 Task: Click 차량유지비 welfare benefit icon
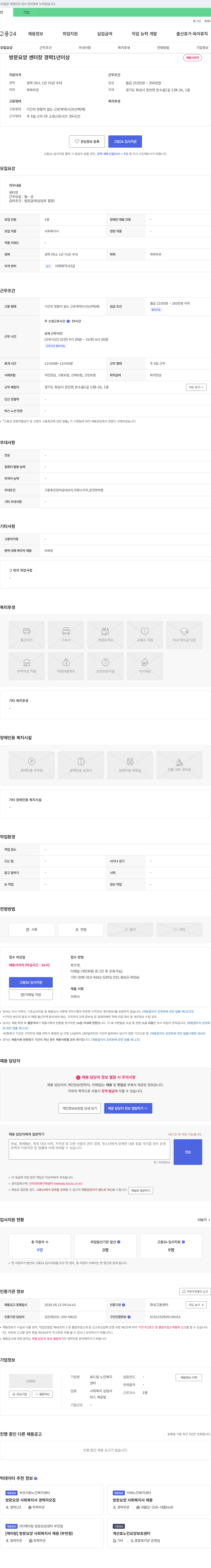tap(105, 634)
